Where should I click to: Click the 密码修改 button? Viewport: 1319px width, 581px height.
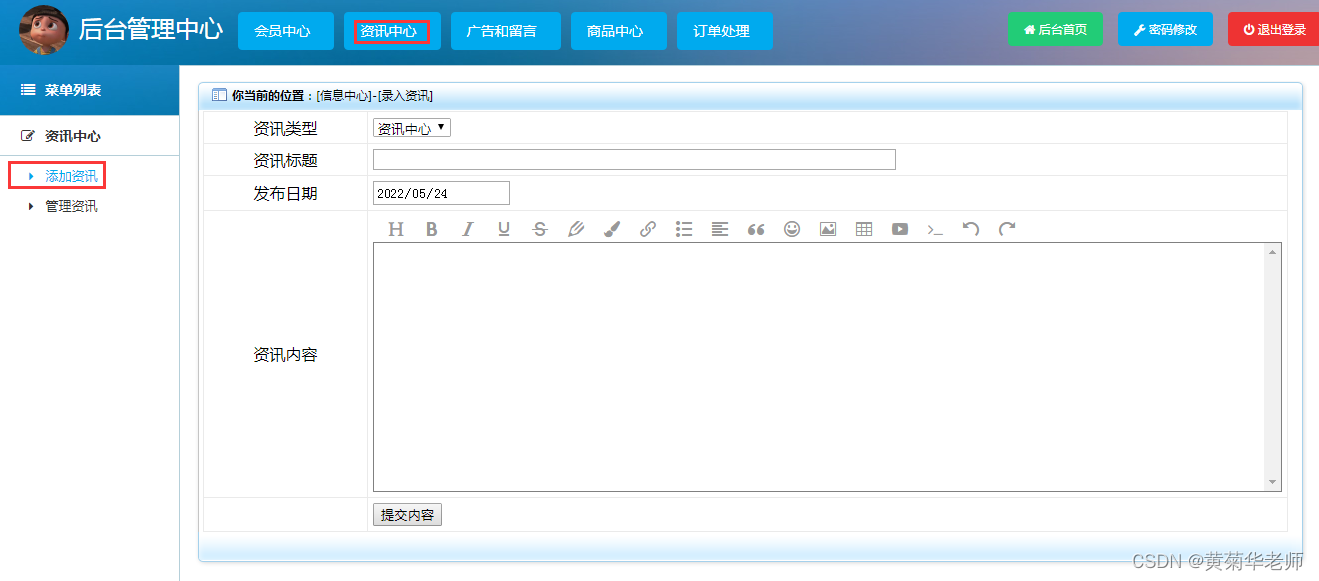coord(1165,29)
